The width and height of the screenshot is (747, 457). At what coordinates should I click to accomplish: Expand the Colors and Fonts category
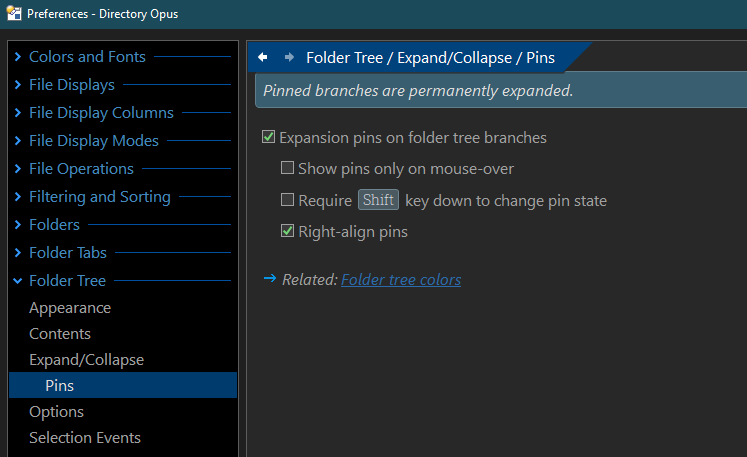[x=18, y=57]
